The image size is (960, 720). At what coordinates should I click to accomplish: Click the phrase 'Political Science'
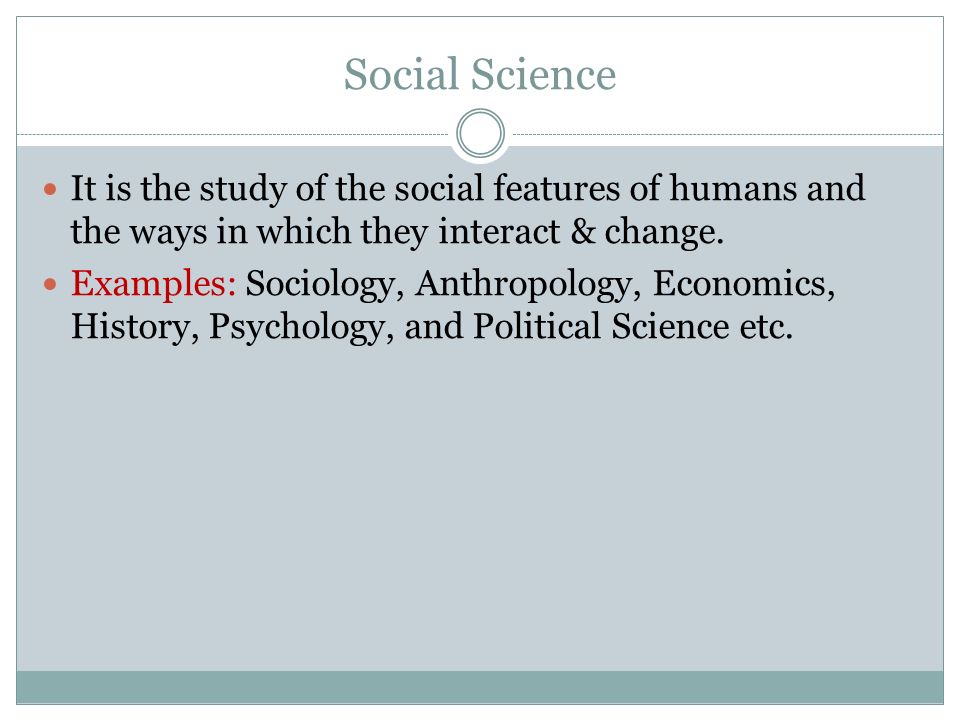tap(601, 326)
